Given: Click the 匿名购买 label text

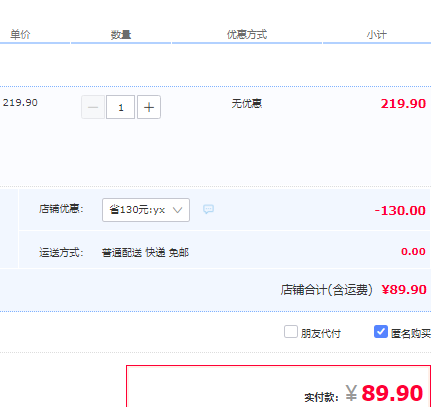Looking at the screenshot, I should click(x=411, y=333).
